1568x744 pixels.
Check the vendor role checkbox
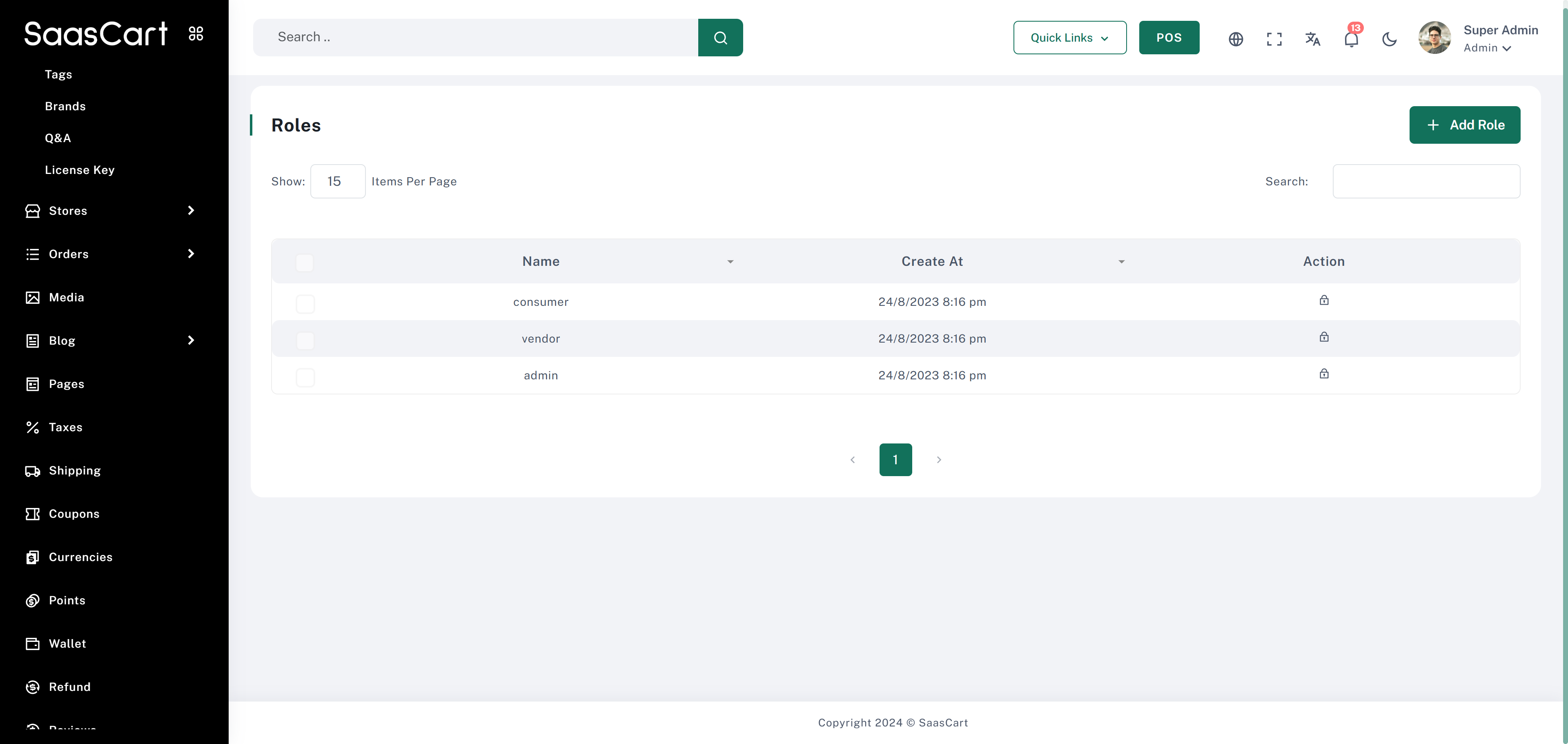pyautogui.click(x=305, y=340)
